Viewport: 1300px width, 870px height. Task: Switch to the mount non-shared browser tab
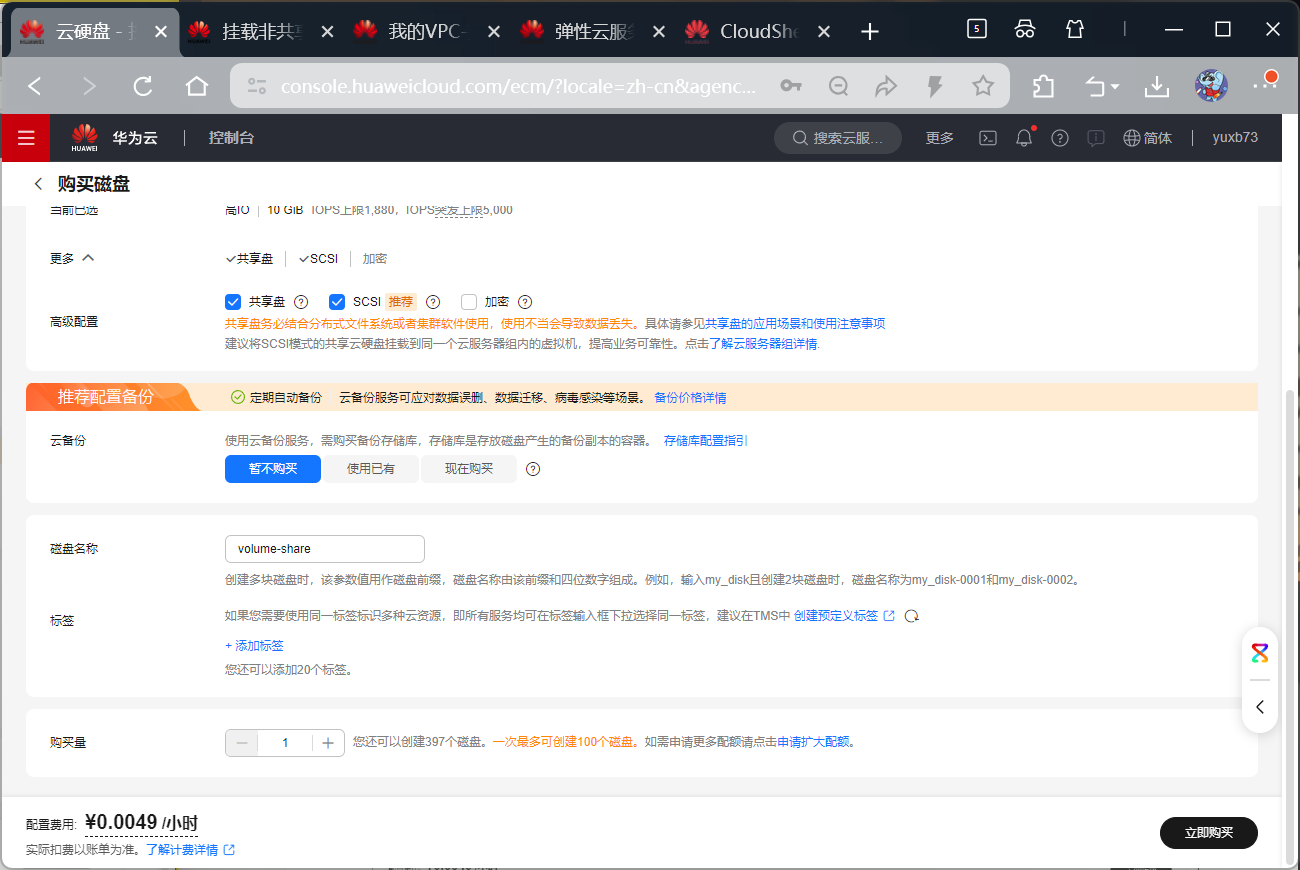click(261, 32)
